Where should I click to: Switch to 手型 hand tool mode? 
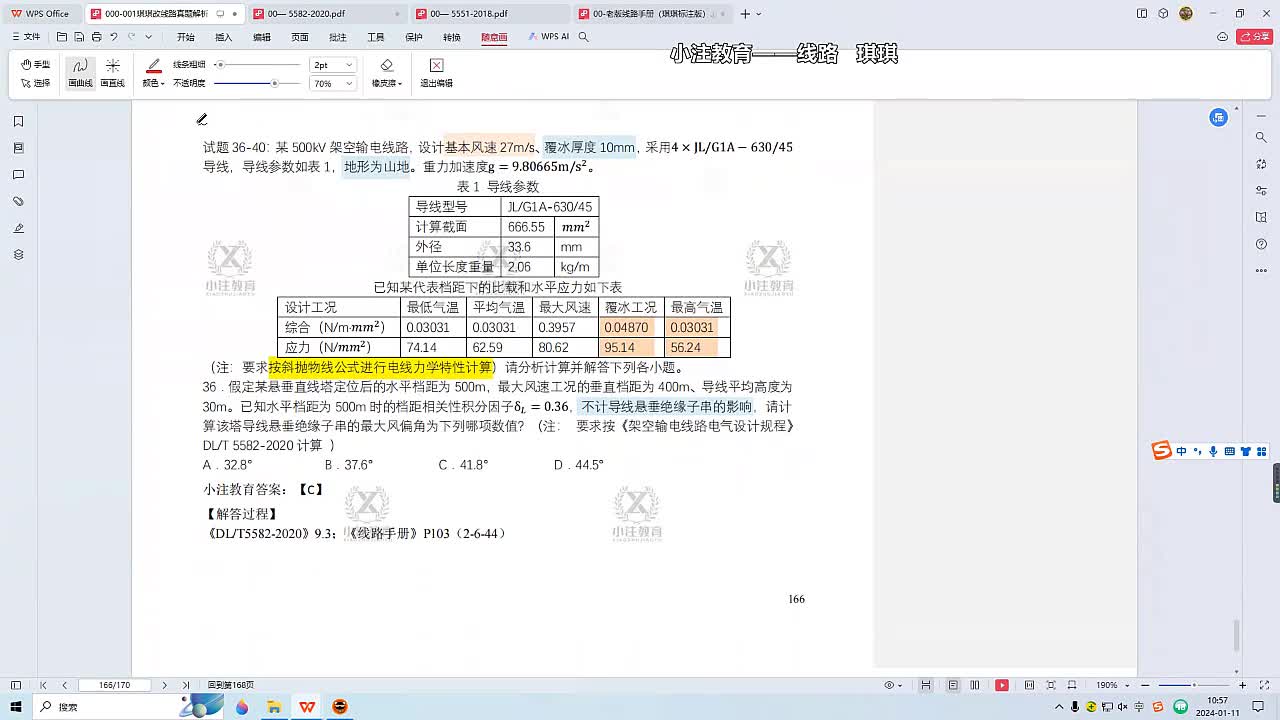pos(36,64)
